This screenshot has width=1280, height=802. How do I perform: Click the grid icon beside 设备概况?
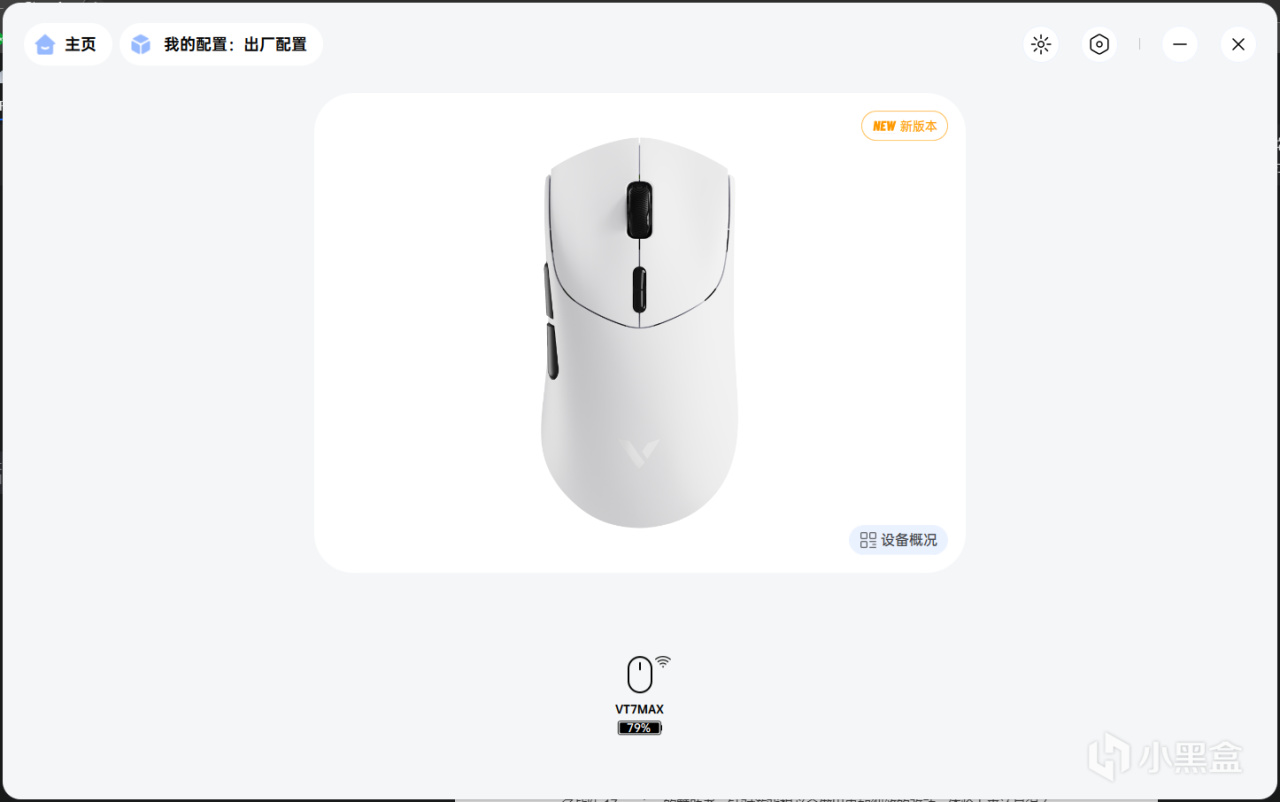tap(868, 540)
